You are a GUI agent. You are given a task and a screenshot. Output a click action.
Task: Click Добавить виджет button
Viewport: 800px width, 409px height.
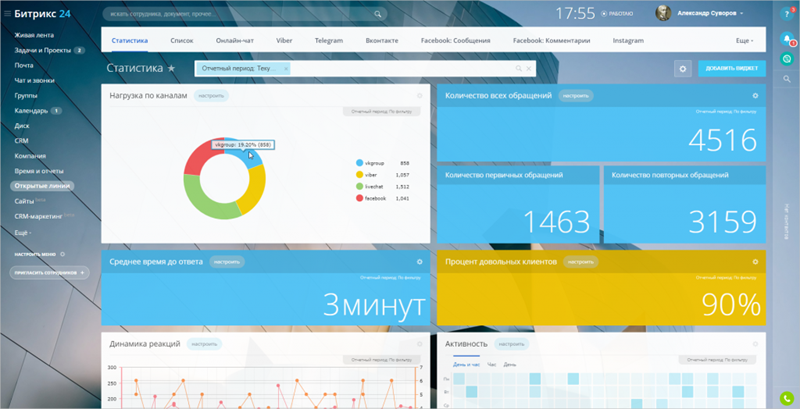pos(732,68)
